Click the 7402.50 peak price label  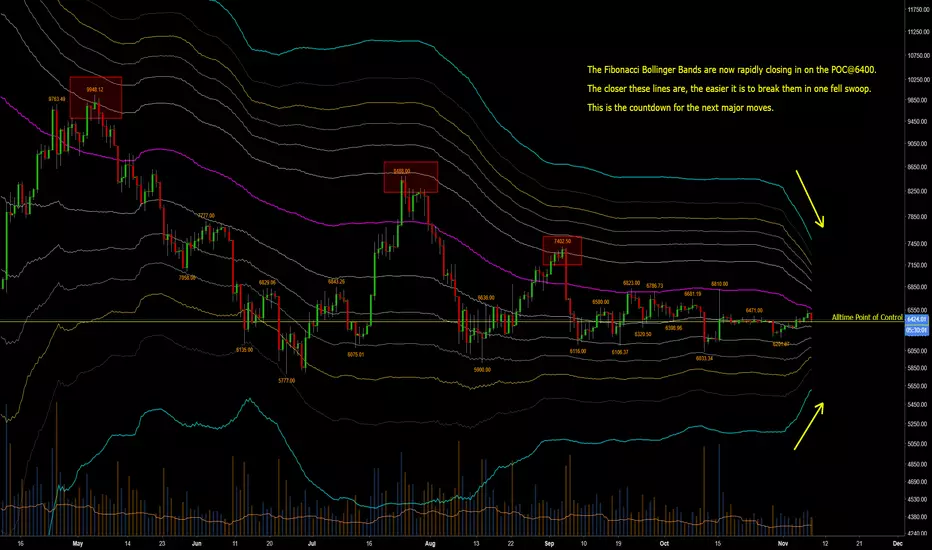562,241
